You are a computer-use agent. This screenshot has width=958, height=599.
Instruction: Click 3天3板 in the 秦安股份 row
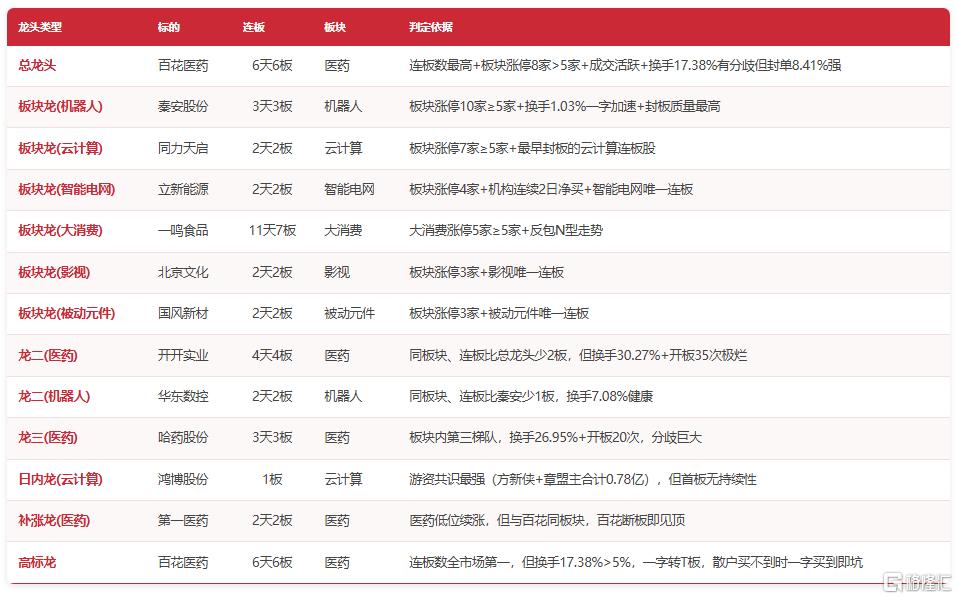pos(272,106)
